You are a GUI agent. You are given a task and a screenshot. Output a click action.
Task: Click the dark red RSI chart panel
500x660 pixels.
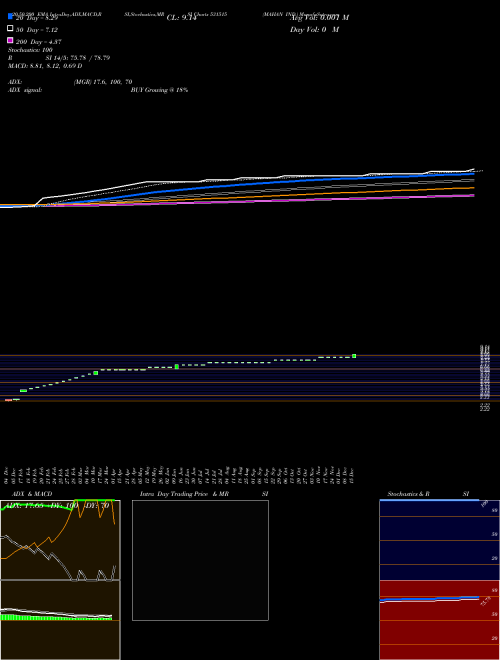[439, 620]
